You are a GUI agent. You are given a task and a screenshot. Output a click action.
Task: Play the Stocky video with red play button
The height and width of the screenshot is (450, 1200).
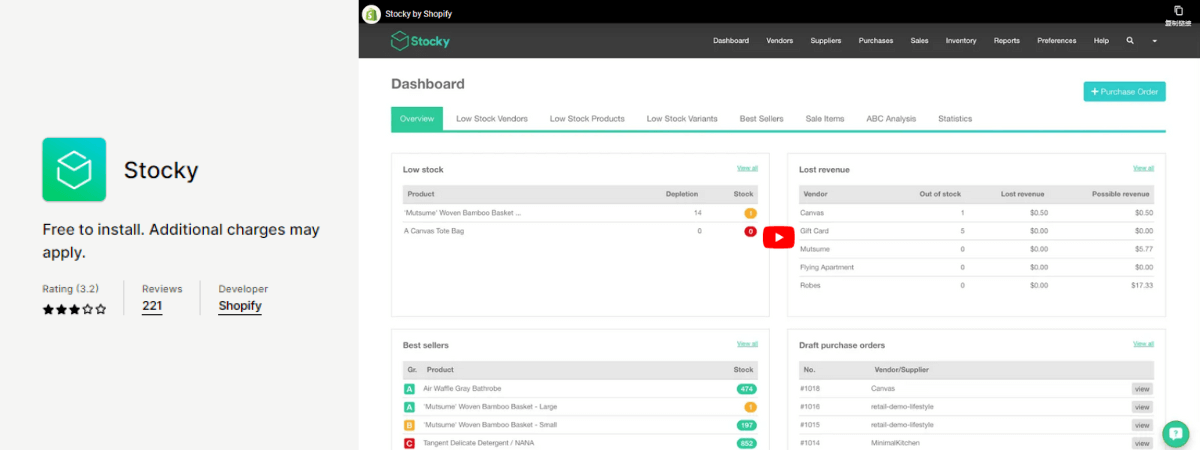pos(779,237)
